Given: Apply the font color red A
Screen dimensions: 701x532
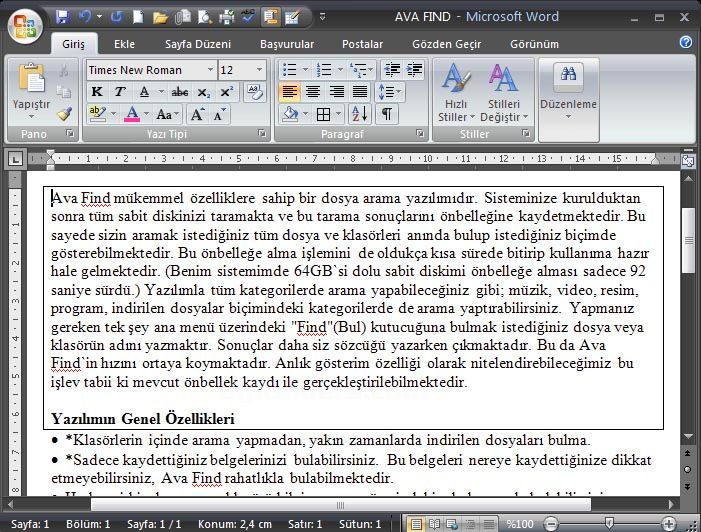Looking at the screenshot, I should (132, 114).
